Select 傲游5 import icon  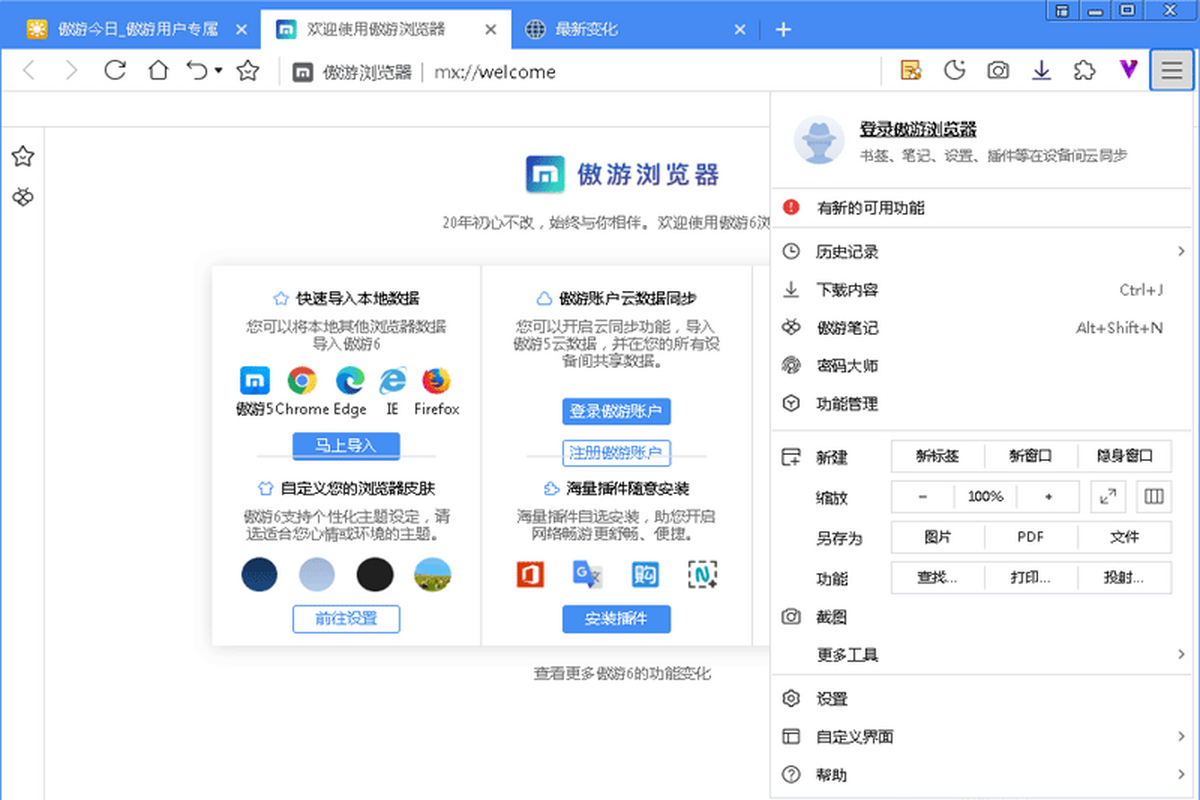255,381
